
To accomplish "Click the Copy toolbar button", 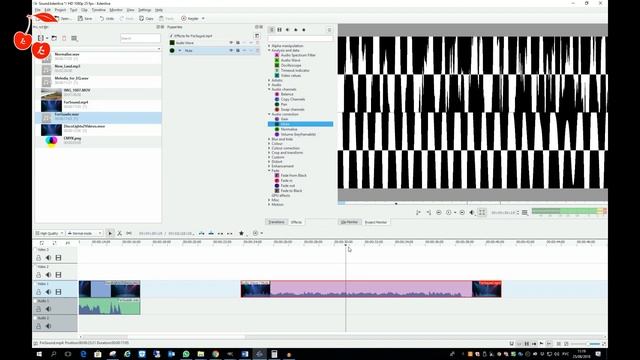I will click(x=147, y=18).
